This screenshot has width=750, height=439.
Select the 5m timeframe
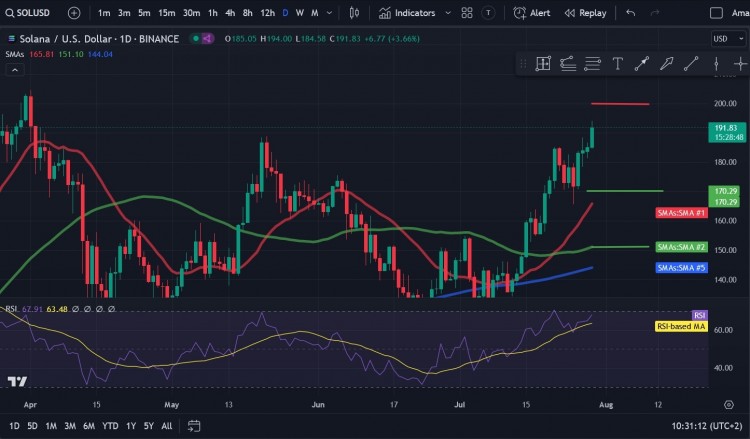[144, 13]
